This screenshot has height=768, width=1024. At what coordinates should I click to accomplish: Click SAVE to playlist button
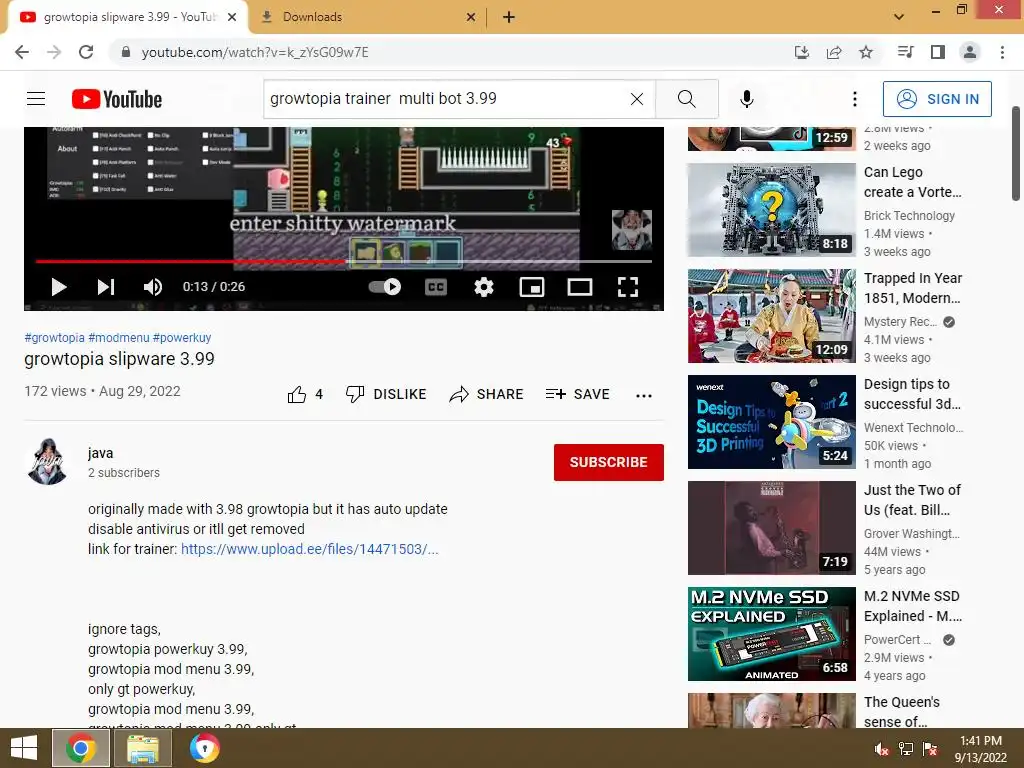pyautogui.click(x=578, y=394)
